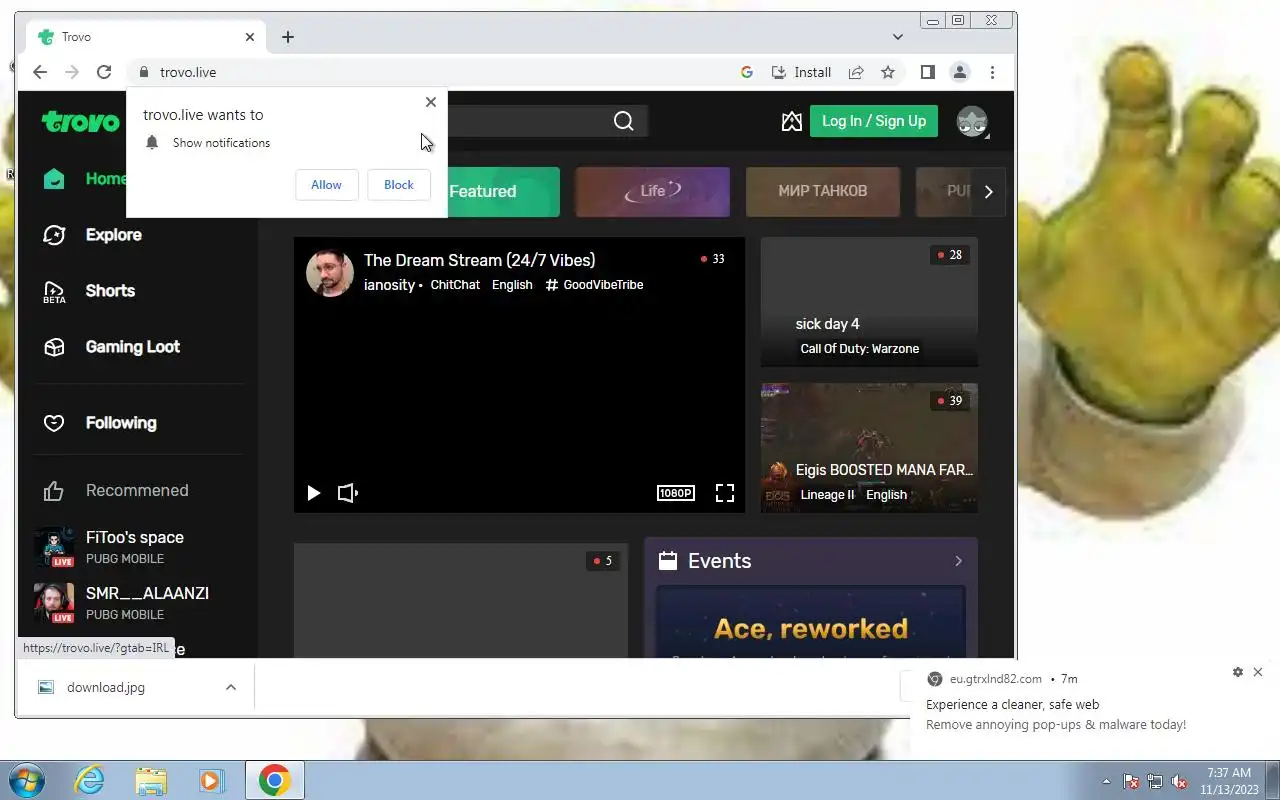Open the Eigis BOOSTED MANA stream card
1280x800 pixels.
coord(869,448)
